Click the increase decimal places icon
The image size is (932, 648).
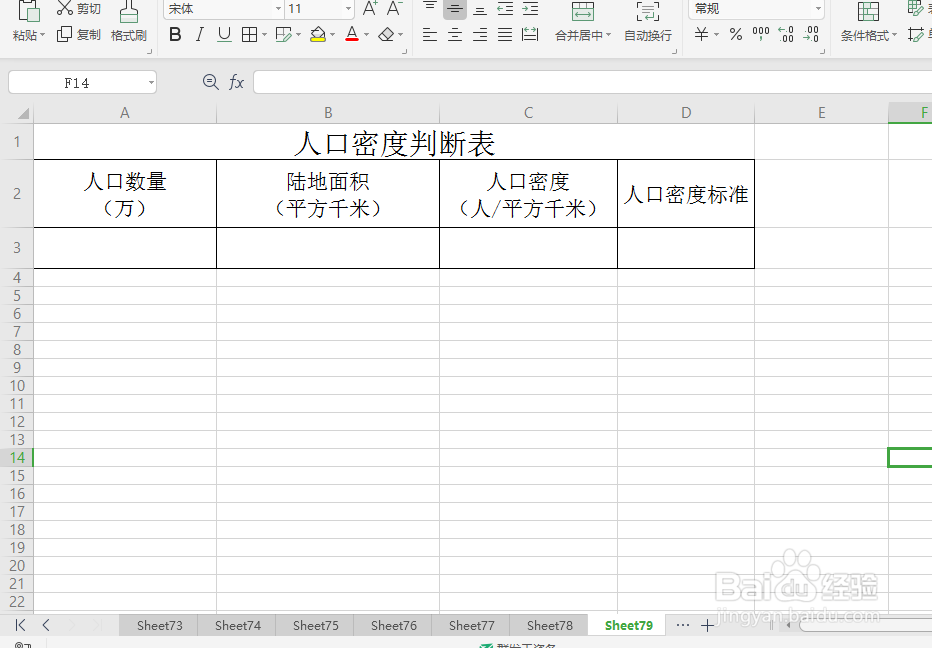[x=786, y=34]
